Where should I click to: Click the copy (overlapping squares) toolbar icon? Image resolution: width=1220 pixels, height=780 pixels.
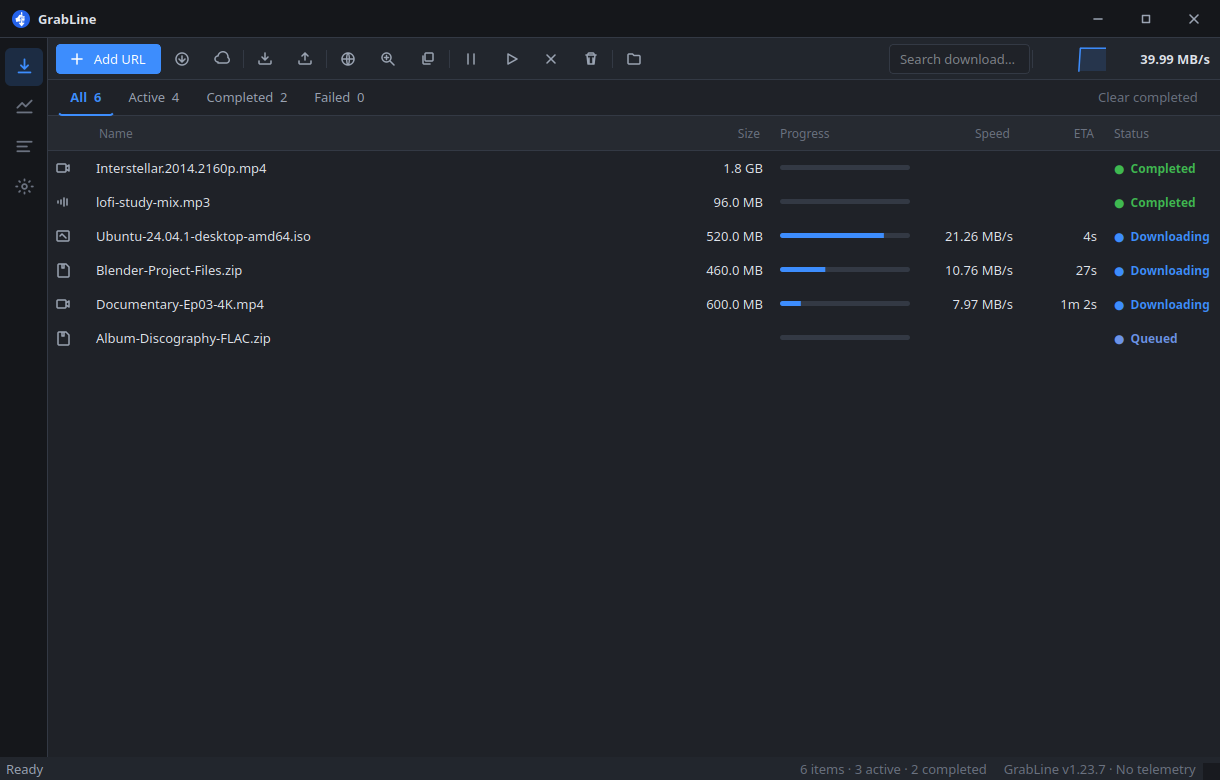click(428, 59)
